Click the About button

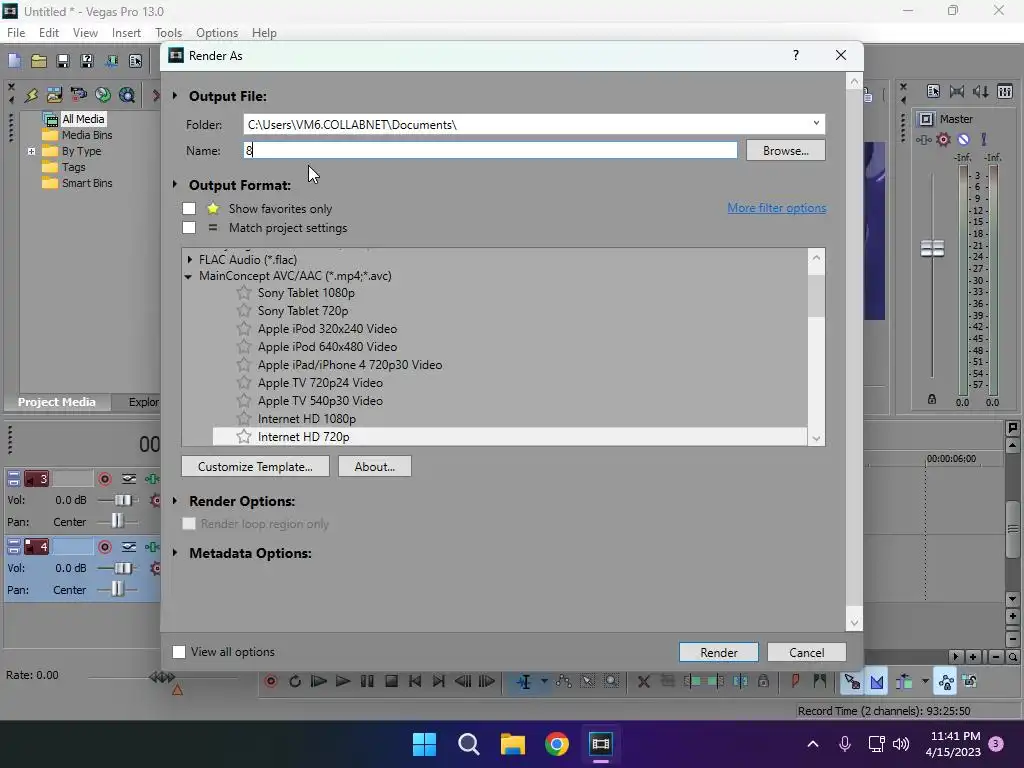(x=375, y=466)
